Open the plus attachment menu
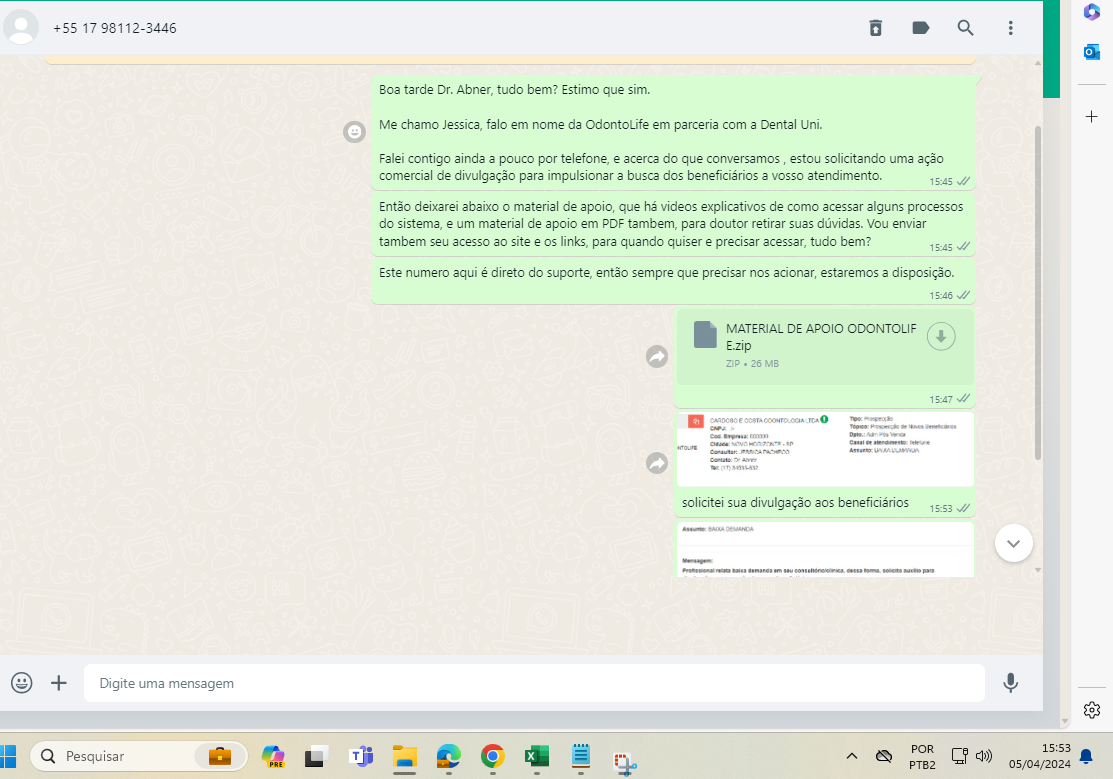The width and height of the screenshot is (1113, 779). coord(59,683)
